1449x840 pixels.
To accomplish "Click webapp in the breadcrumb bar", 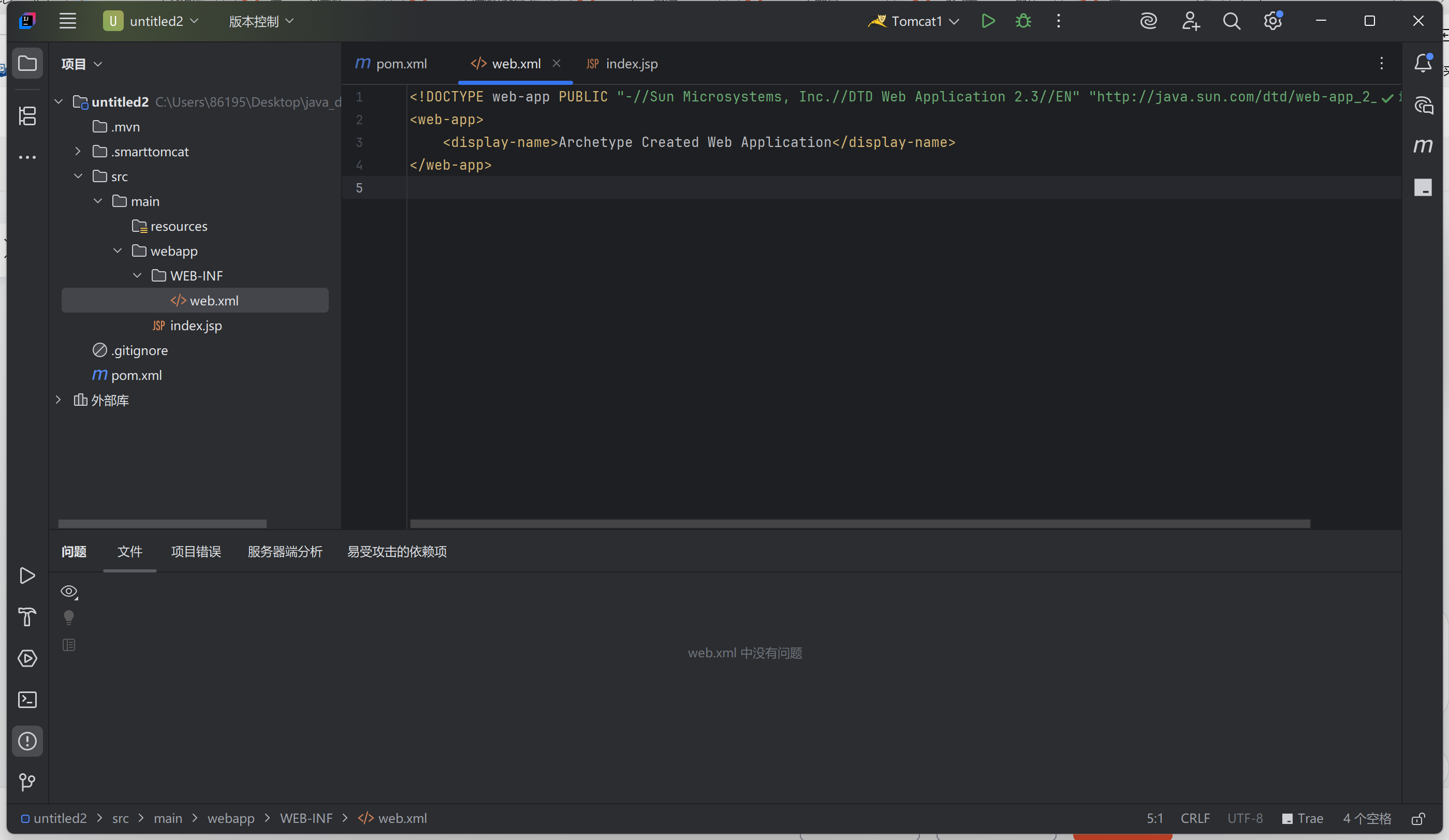I will (231, 819).
